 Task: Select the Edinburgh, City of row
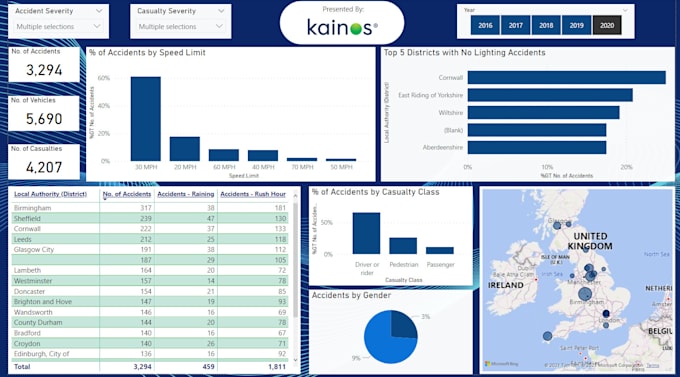click(x=150, y=354)
